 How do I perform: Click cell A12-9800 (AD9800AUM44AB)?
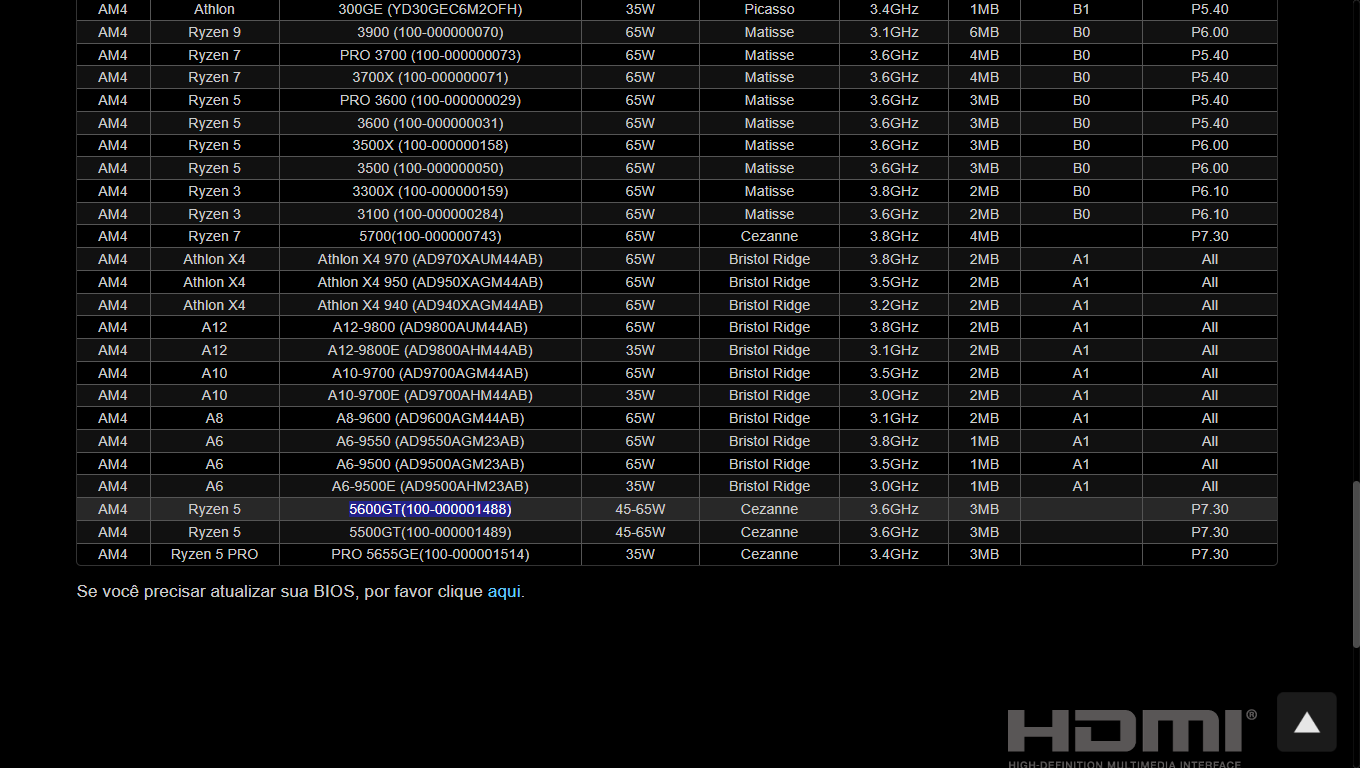pos(430,327)
